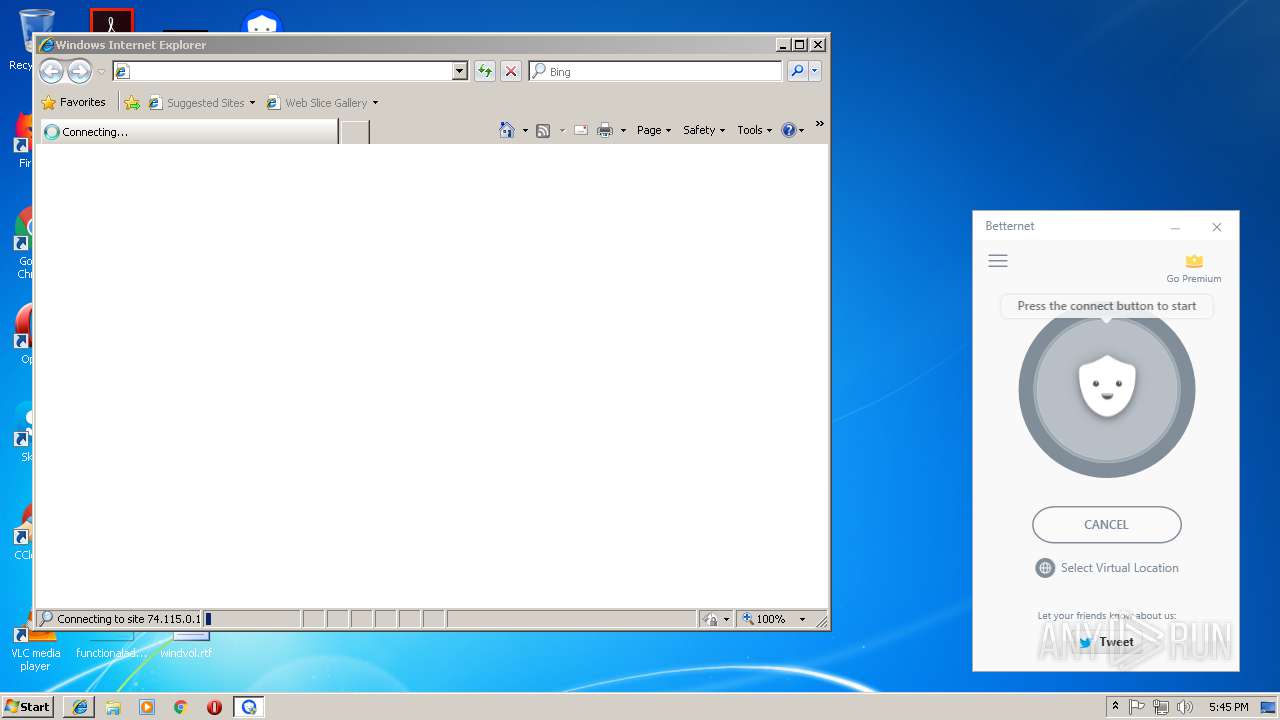Click the Bing search box

656,71
